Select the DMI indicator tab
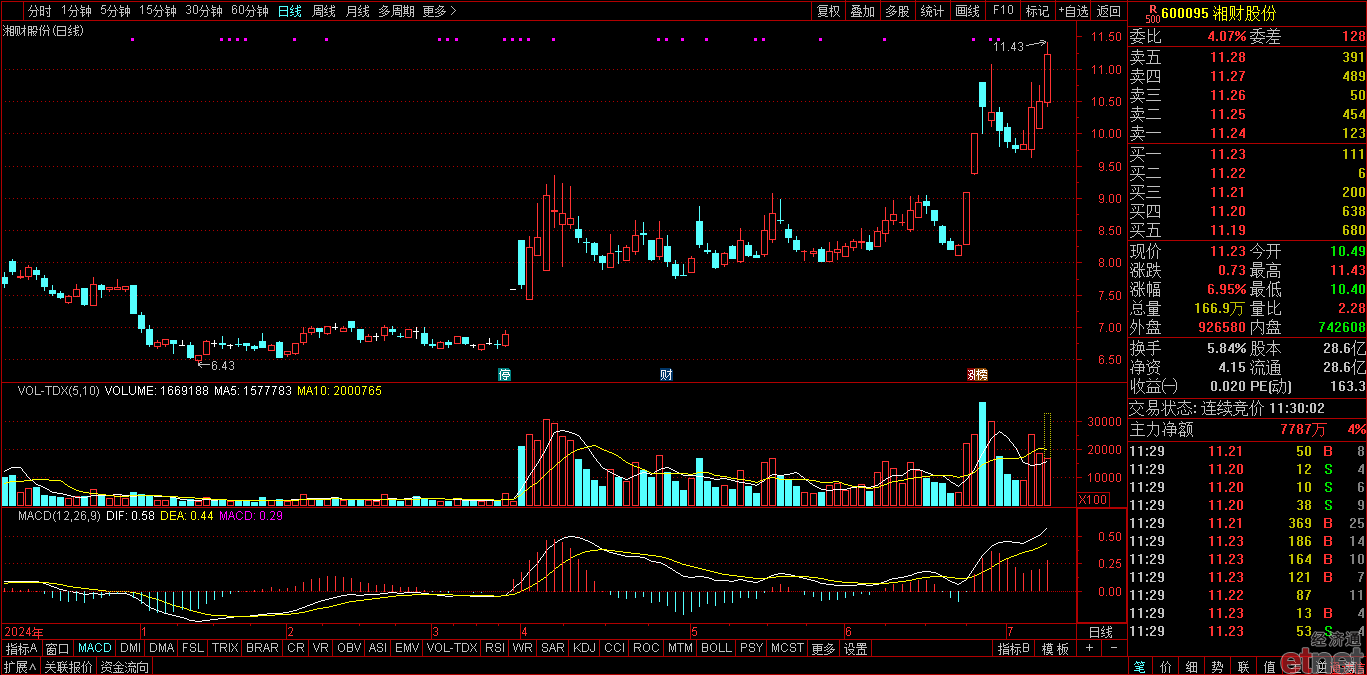Screen dimensions: 1367x675 tap(130, 649)
